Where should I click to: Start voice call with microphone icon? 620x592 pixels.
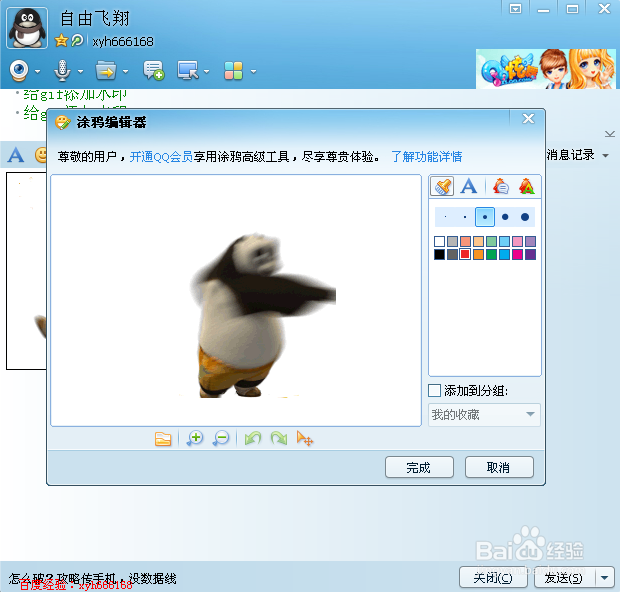(62, 71)
